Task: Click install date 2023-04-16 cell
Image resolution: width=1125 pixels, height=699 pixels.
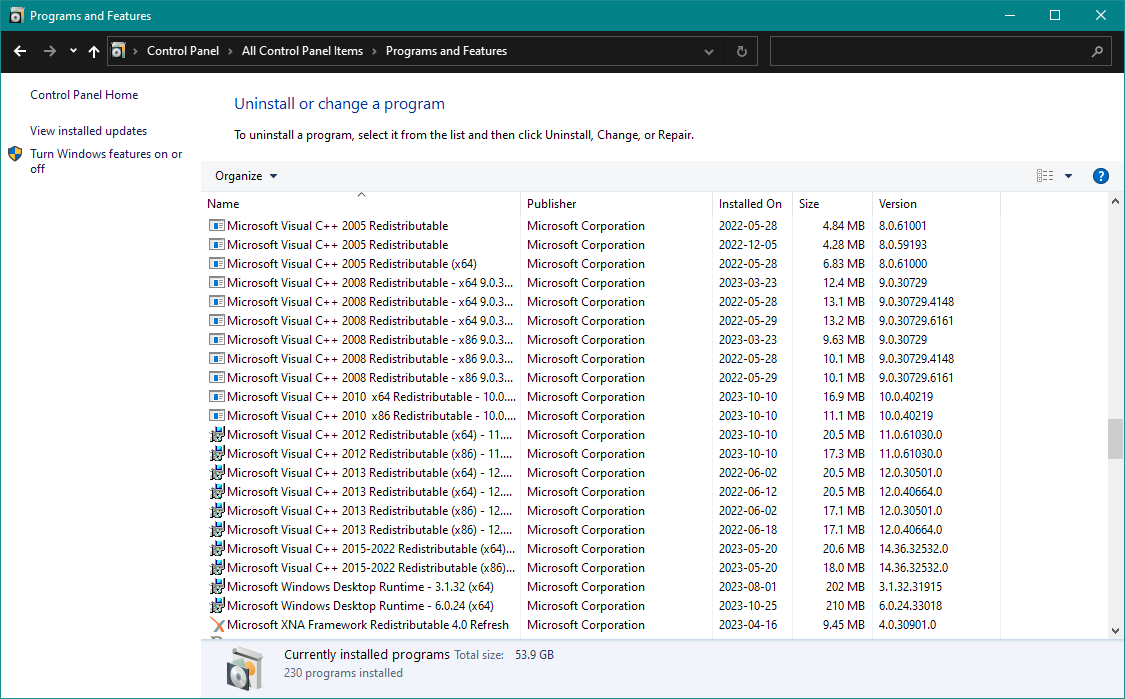Action: pyautogui.click(x=748, y=625)
